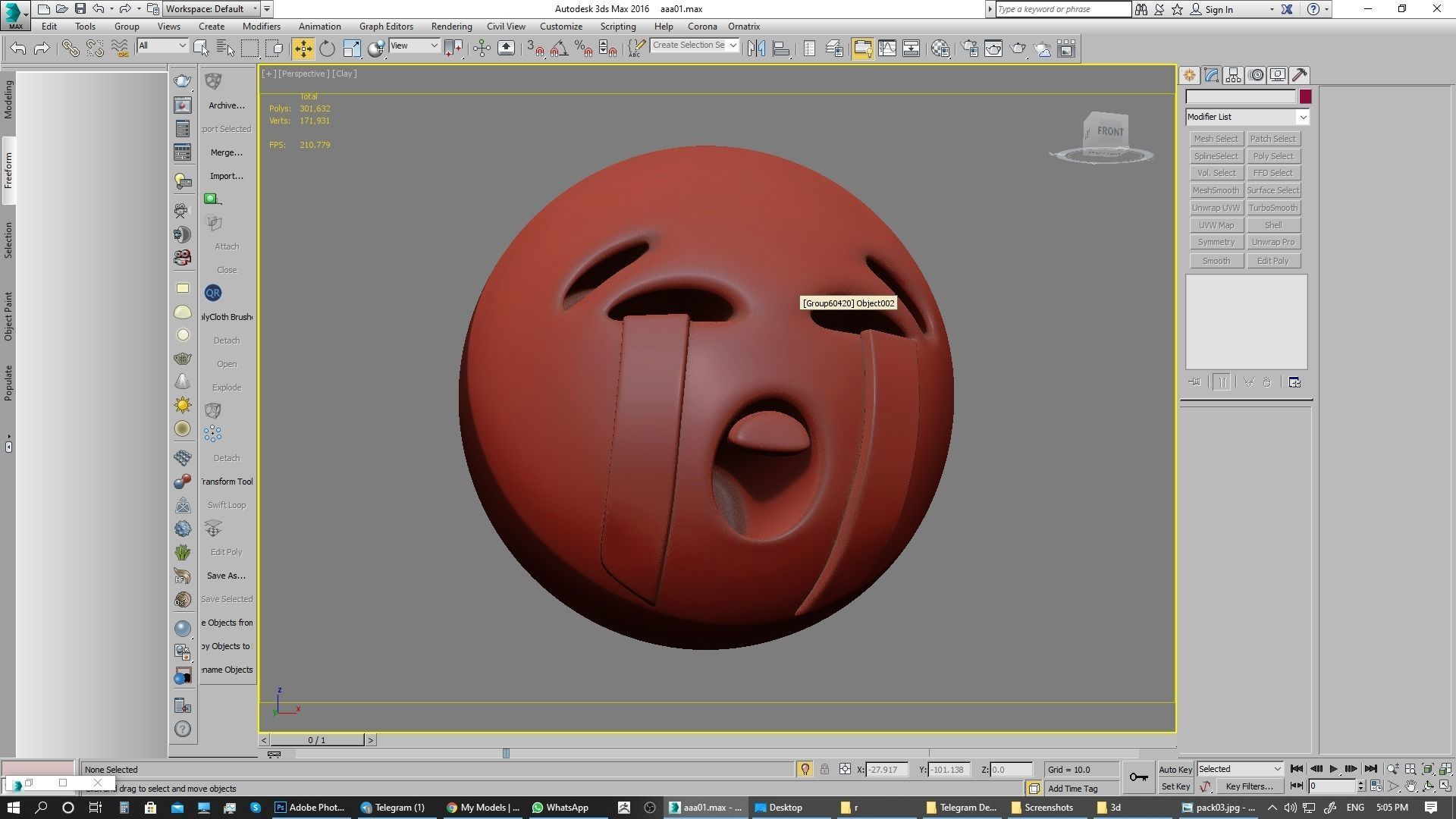Viewport: 1456px width, 819px height.
Task: Activate Select and Rotate tool
Action: [x=327, y=49]
